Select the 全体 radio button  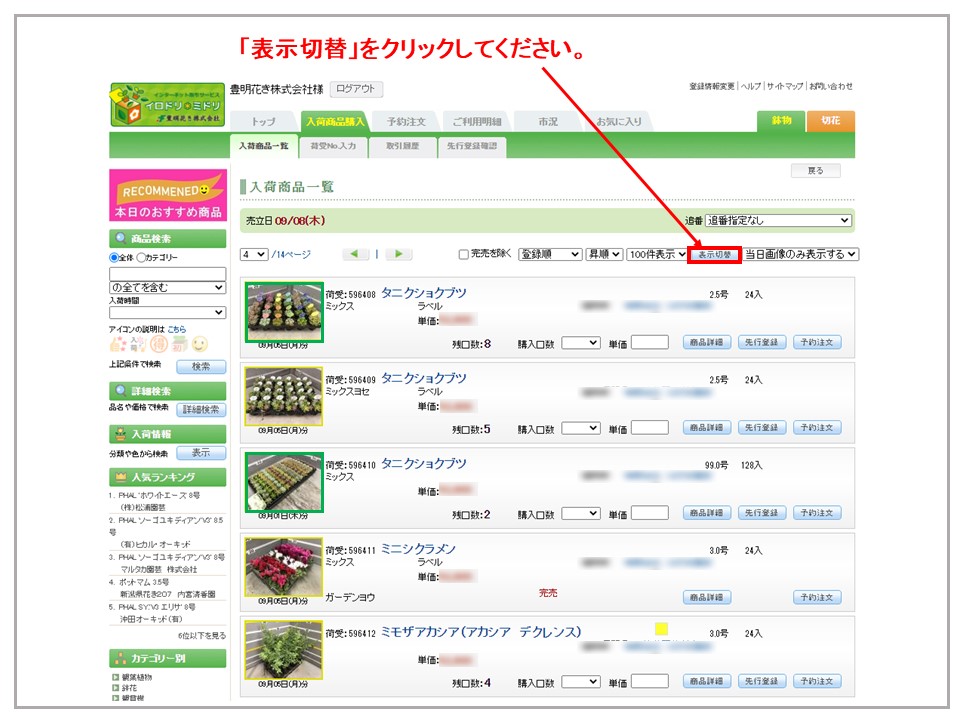(x=113, y=258)
